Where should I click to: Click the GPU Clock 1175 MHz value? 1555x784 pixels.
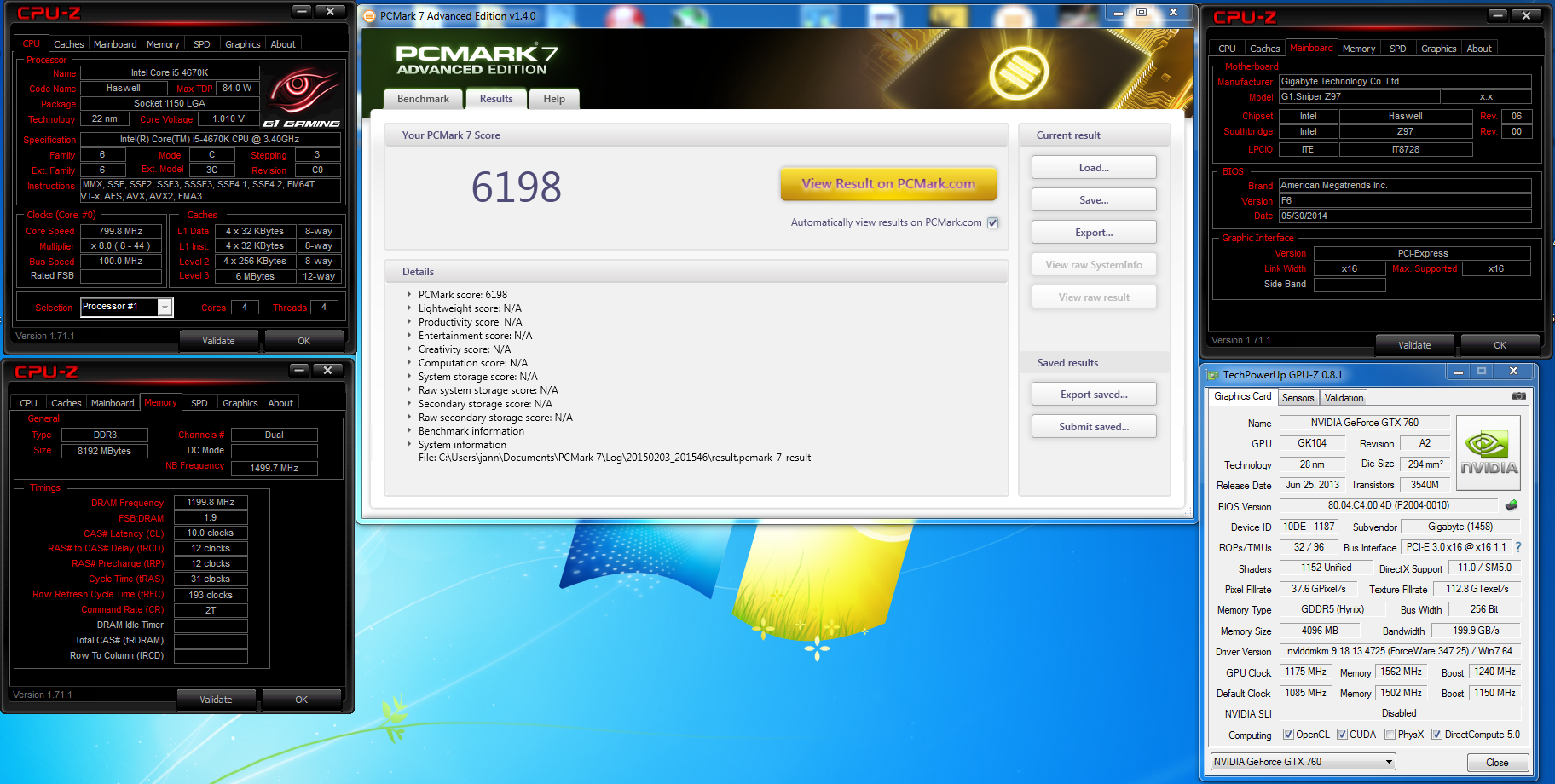tap(1305, 672)
